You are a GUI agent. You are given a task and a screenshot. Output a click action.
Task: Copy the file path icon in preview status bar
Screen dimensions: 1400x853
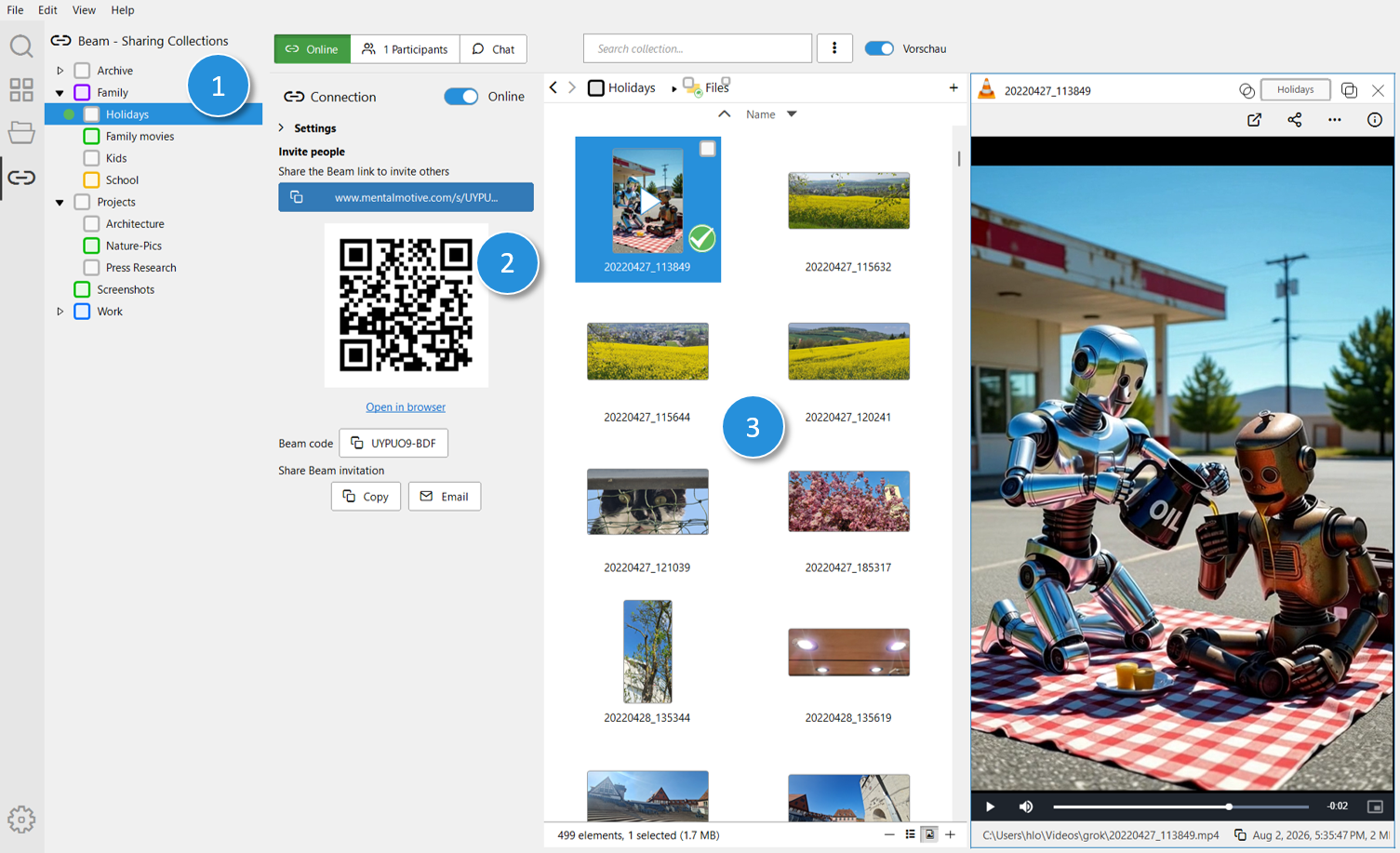point(1240,834)
